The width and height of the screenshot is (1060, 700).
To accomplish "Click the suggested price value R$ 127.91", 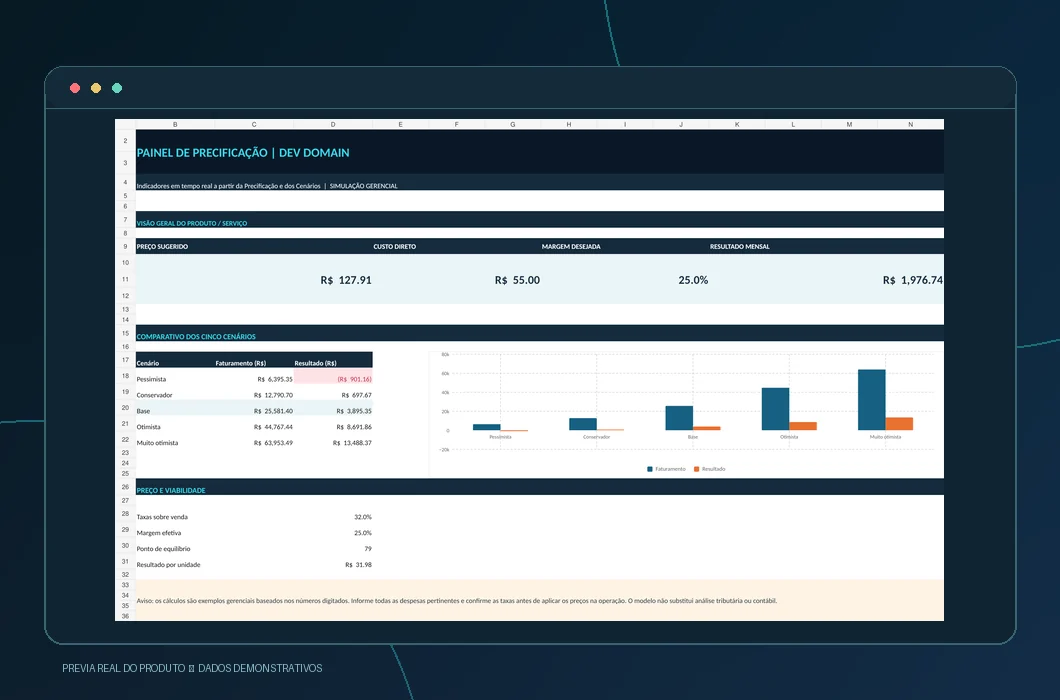I will 346,280.
